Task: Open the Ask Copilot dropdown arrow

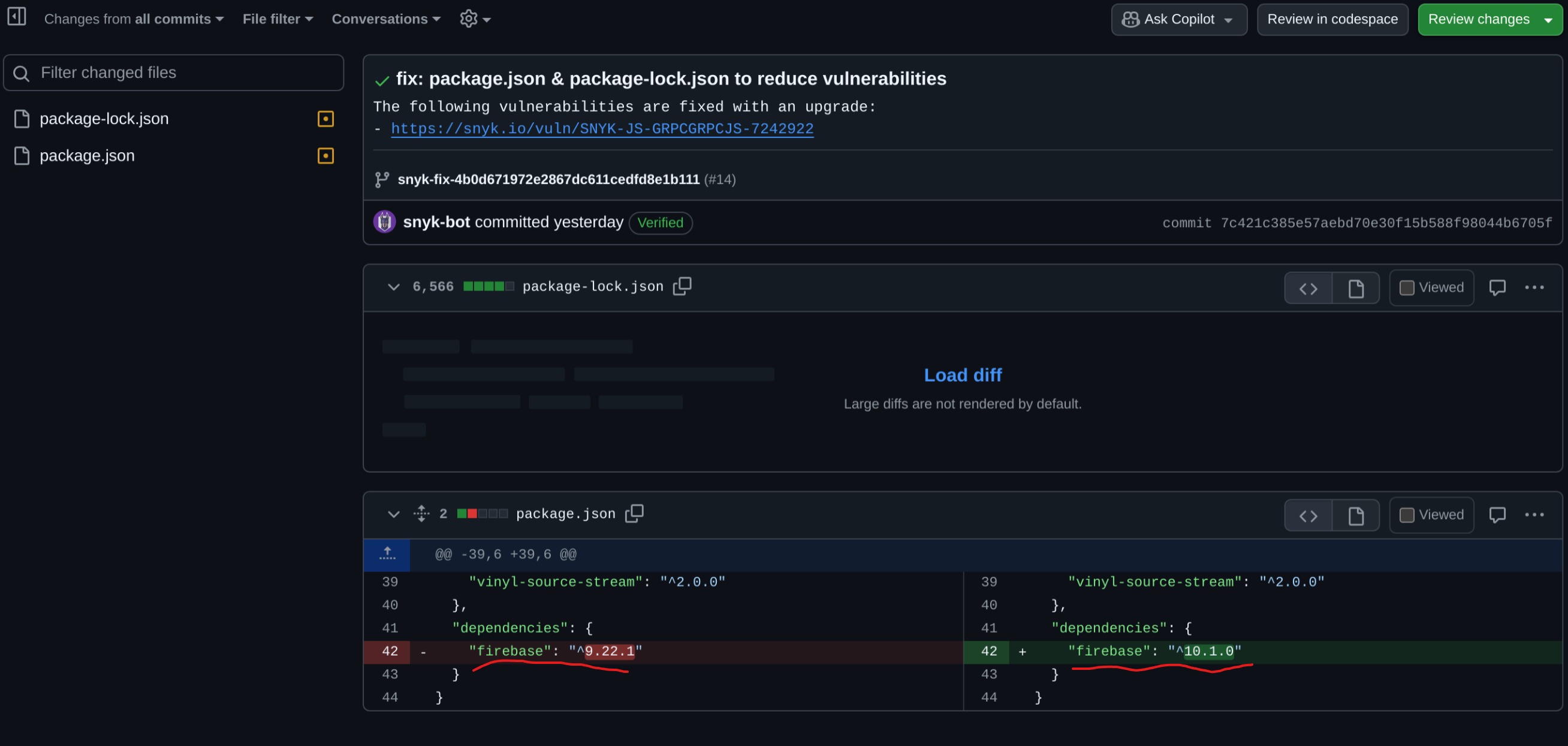Action: [x=1228, y=20]
